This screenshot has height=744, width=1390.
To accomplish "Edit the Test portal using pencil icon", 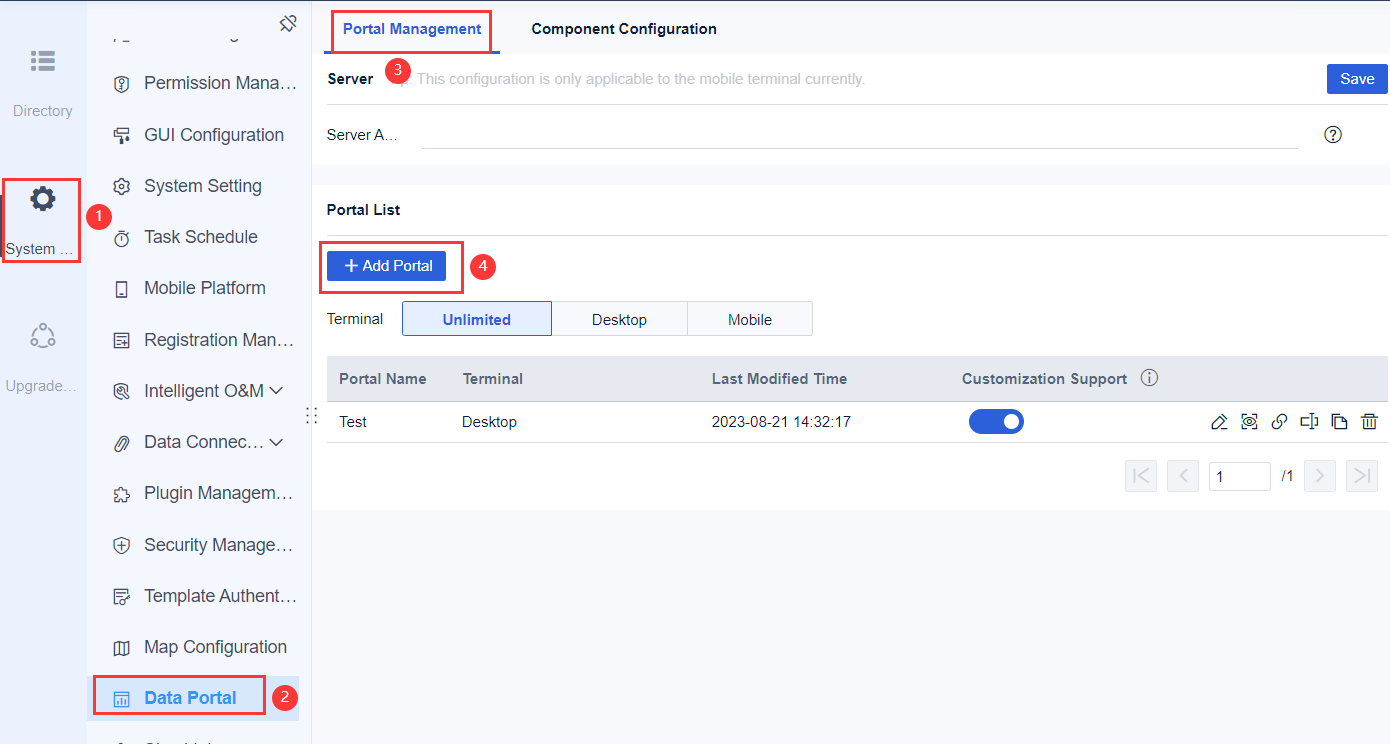I will click(x=1219, y=421).
